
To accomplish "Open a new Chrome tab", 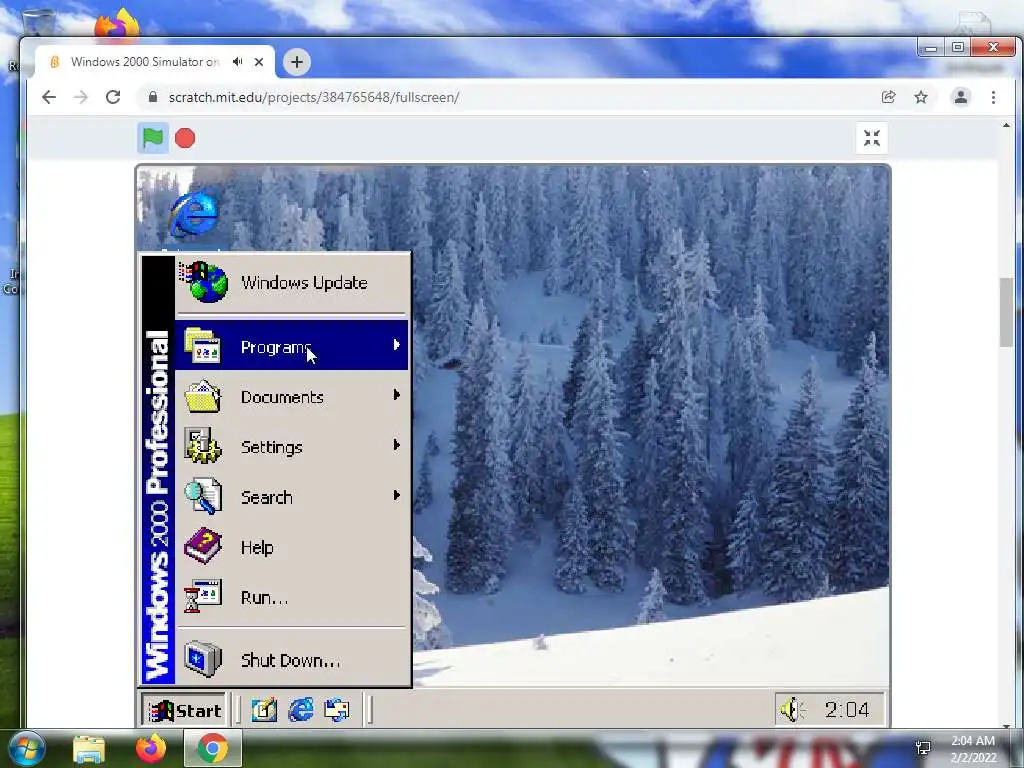I will pos(297,62).
